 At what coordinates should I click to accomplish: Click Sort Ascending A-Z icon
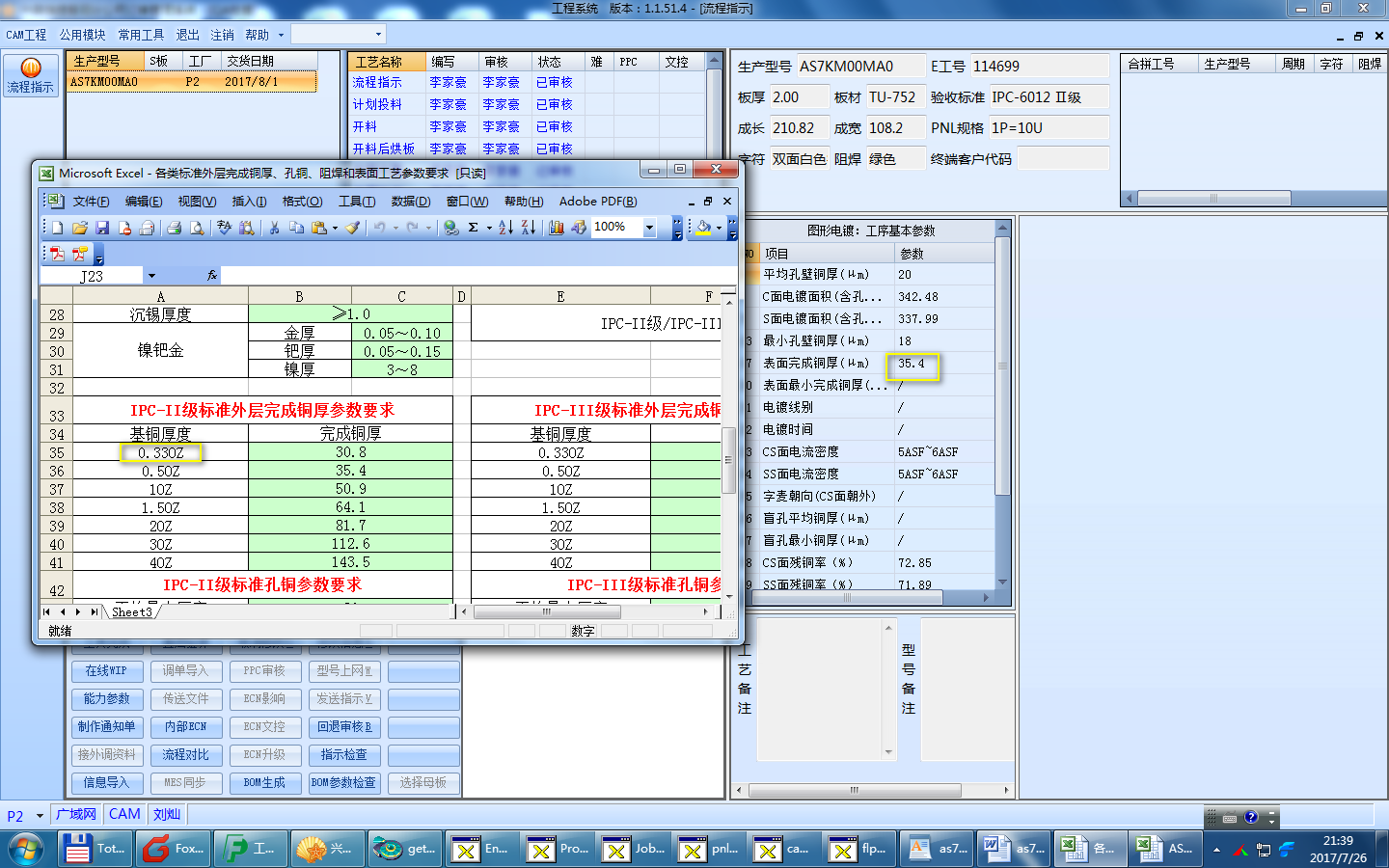click(505, 228)
